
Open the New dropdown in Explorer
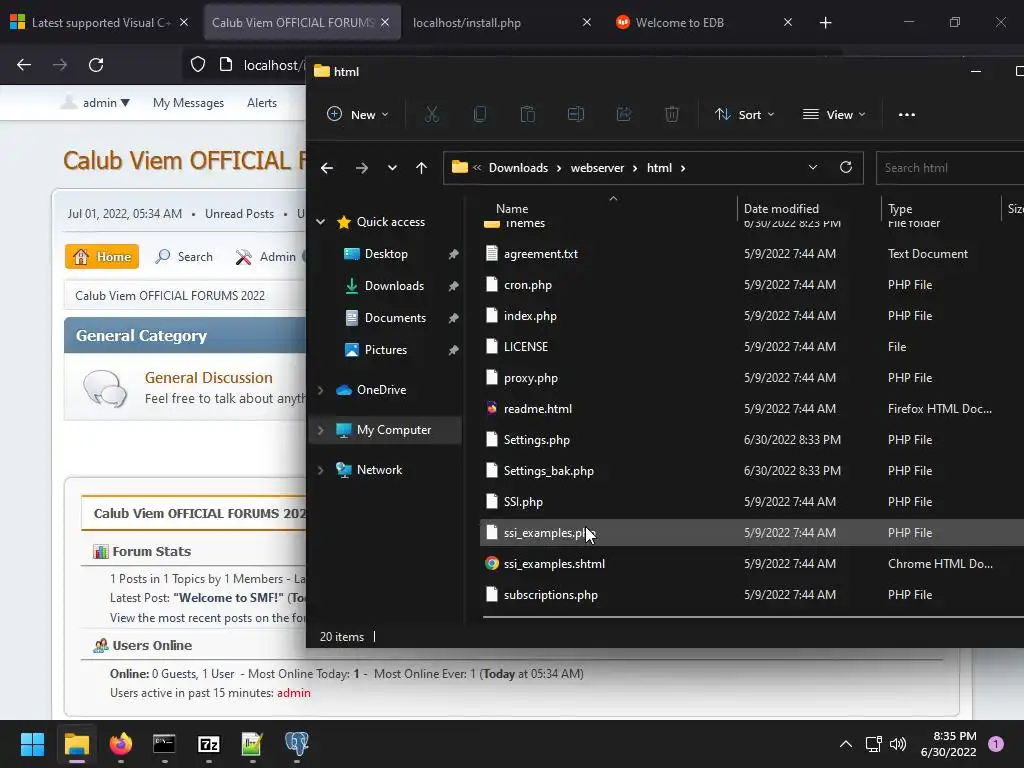pyautogui.click(x=357, y=114)
